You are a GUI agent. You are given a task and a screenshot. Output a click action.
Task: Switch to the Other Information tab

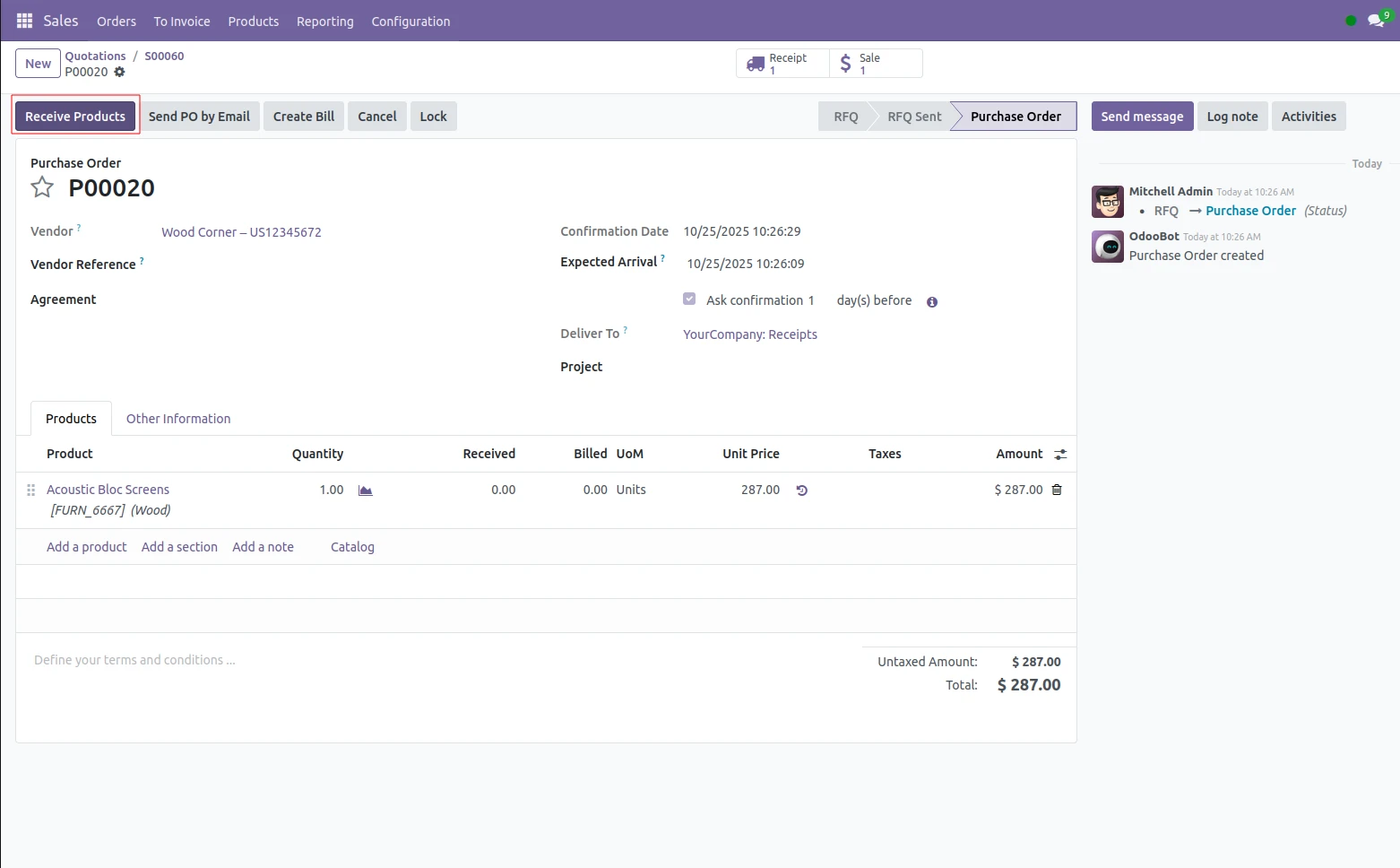tap(177, 418)
